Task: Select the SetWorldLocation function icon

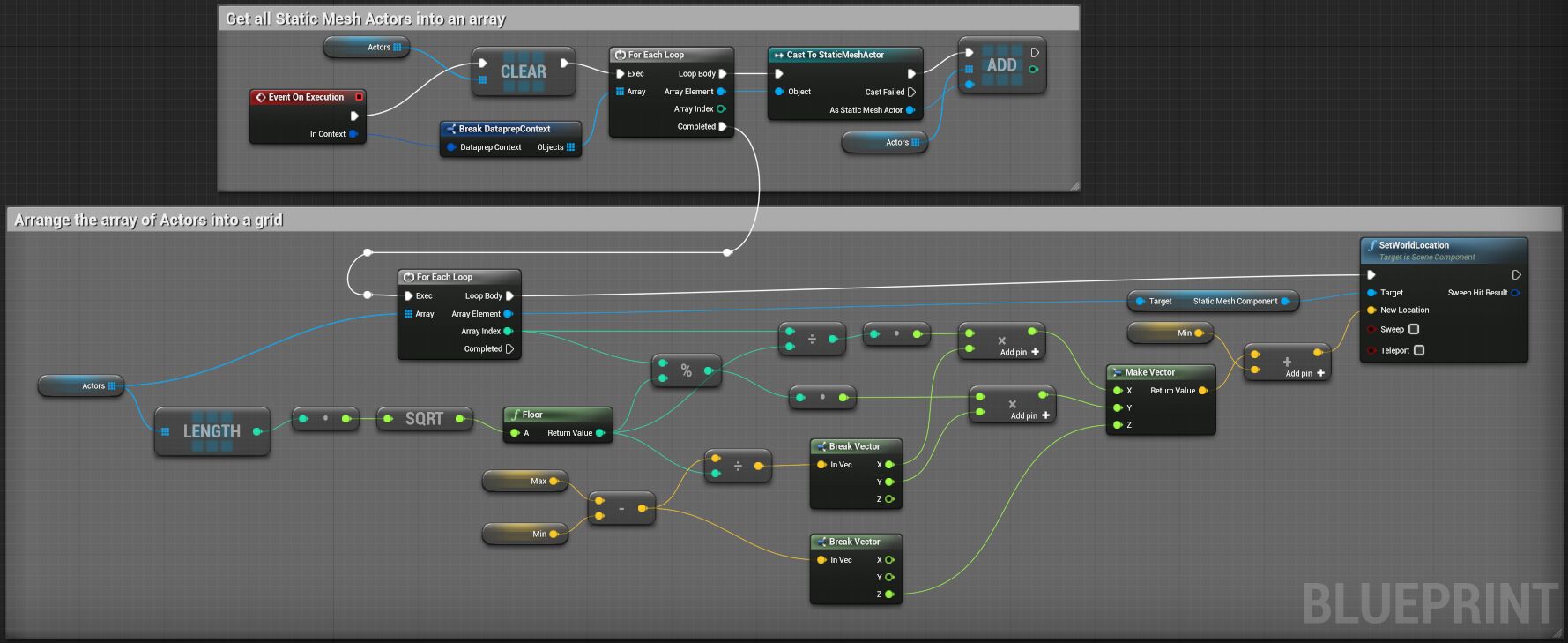Action: [x=1371, y=246]
